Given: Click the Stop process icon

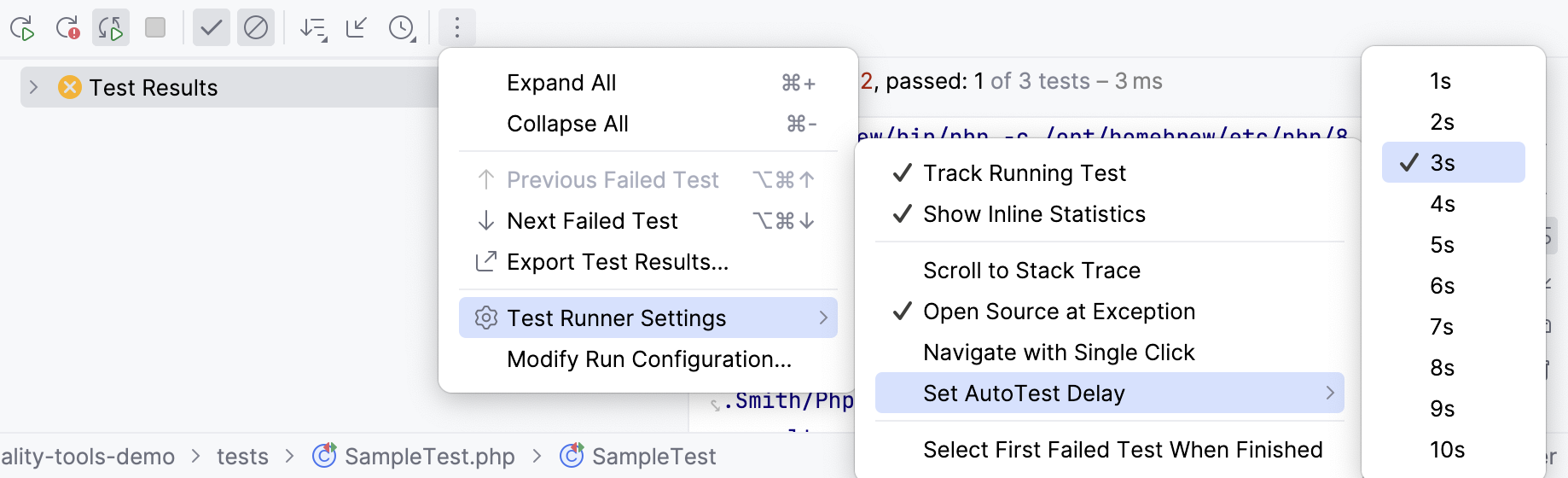Looking at the screenshot, I should (x=155, y=28).
